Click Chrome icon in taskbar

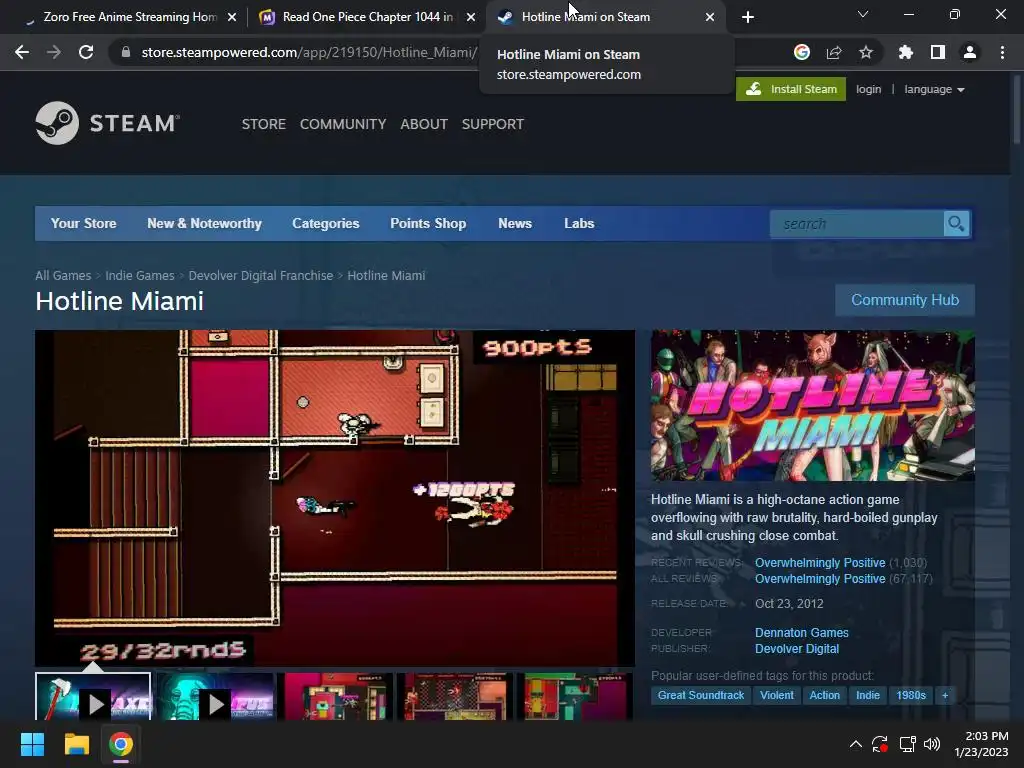[x=121, y=744]
